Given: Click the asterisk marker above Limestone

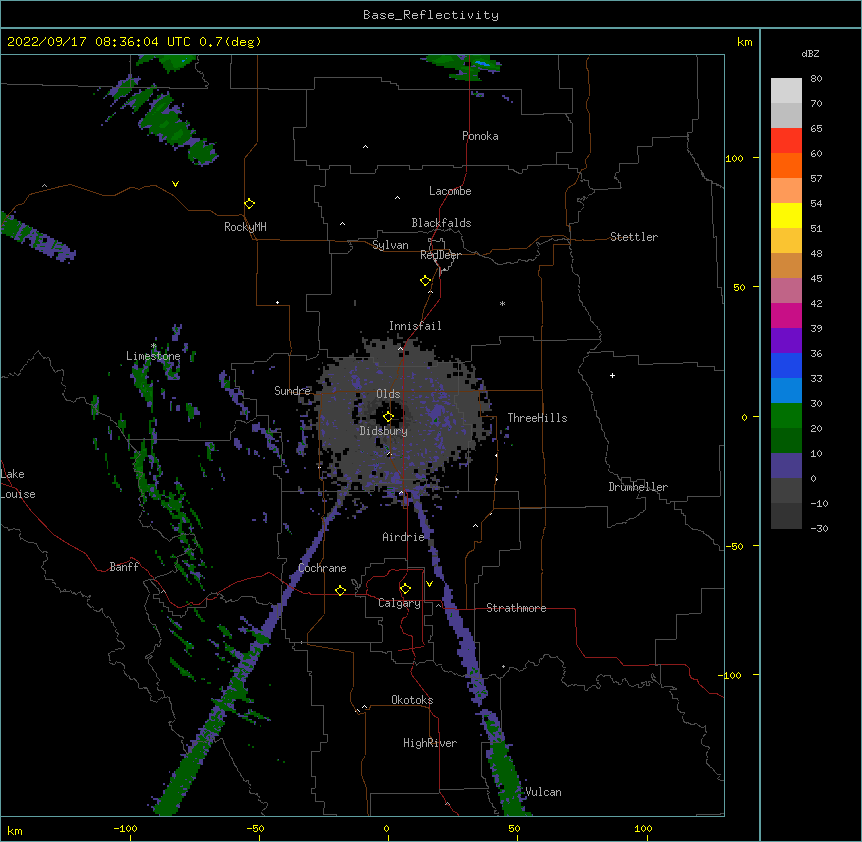Looking at the screenshot, I should (153, 346).
